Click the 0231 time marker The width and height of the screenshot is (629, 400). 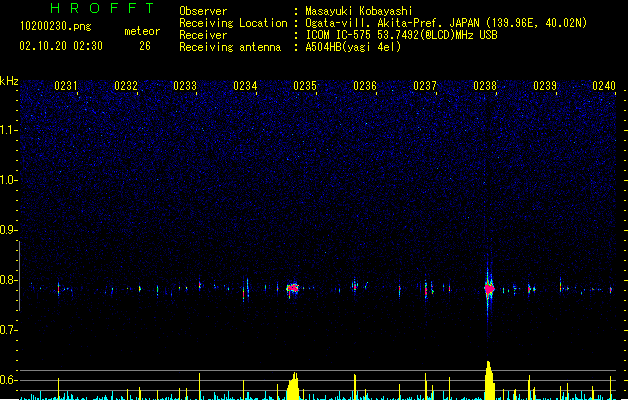click(65, 86)
